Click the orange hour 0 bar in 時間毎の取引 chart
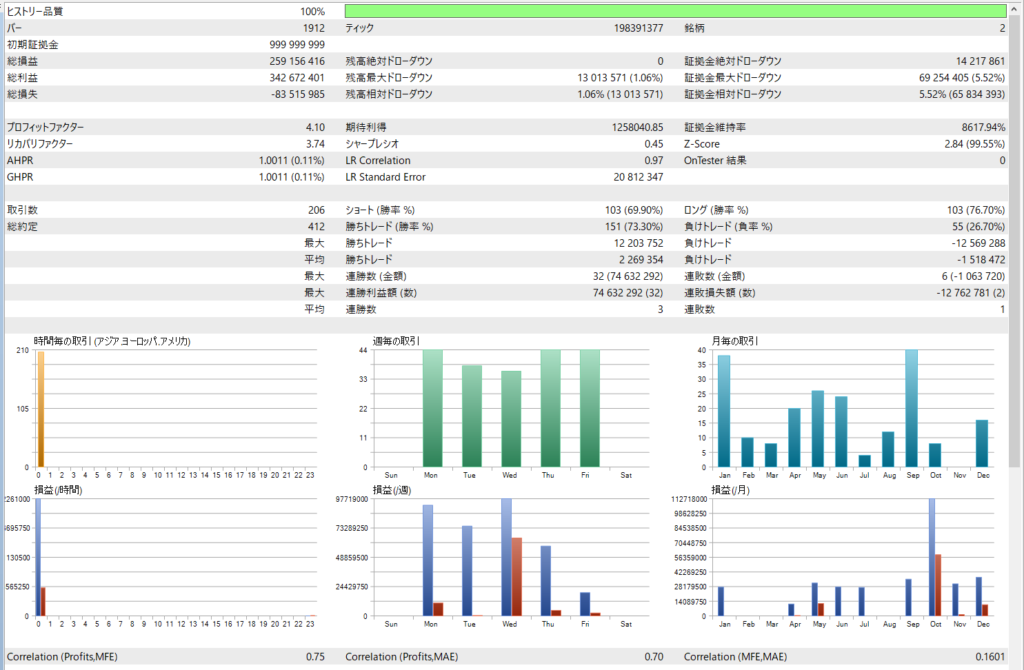The width and height of the screenshot is (1024, 670). [40, 410]
